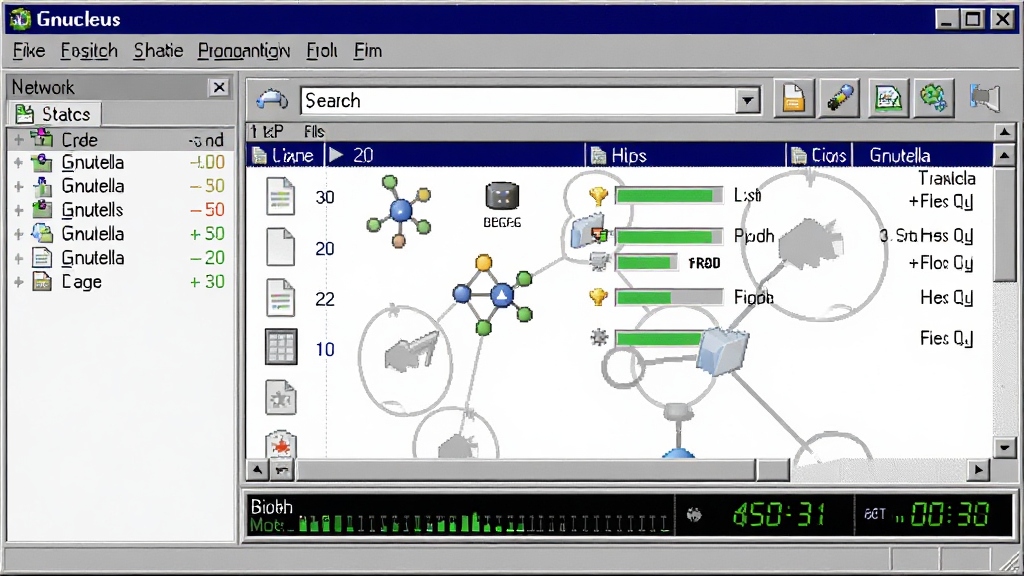Image resolution: width=1024 pixels, height=576 pixels.
Task: Click the dark BEGEG device icon
Action: [502, 196]
